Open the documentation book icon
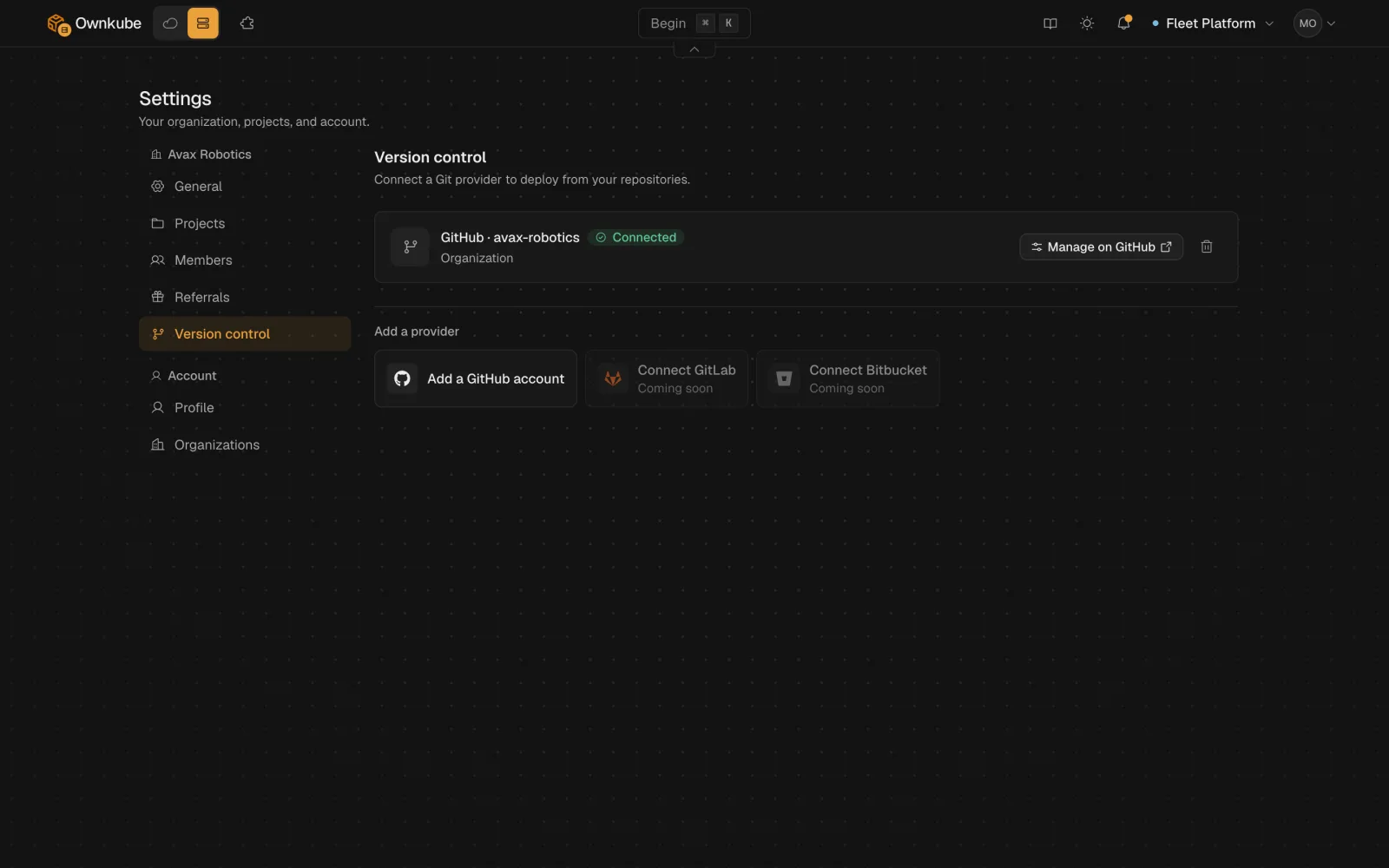1389x868 pixels. (x=1050, y=23)
